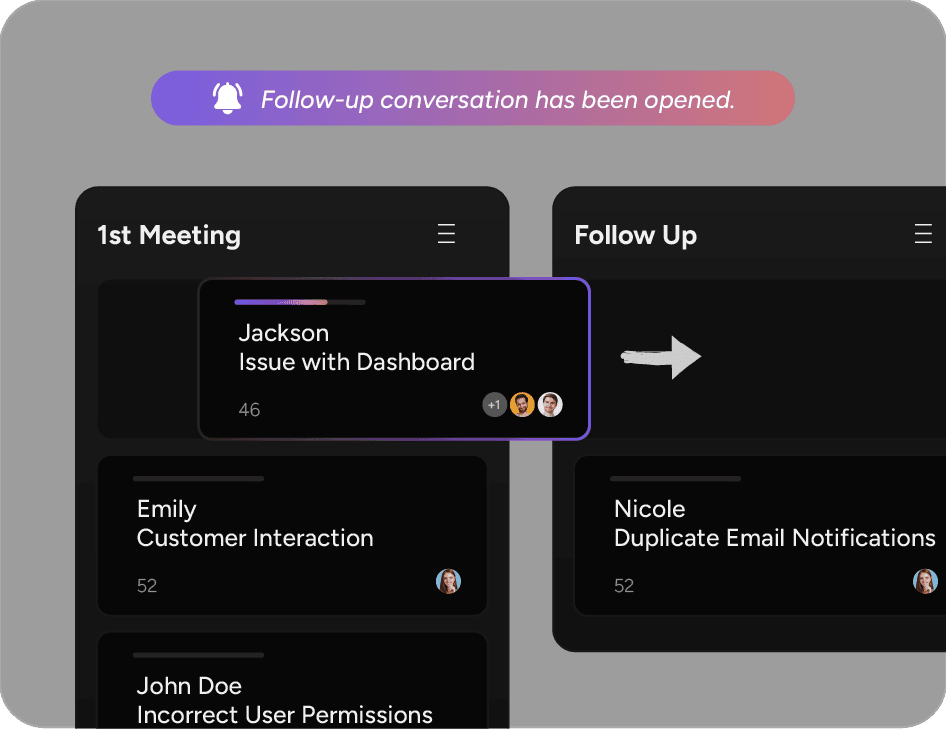
Task: Open the John Doe Incorrect User Permissions card
Action: coord(292,690)
